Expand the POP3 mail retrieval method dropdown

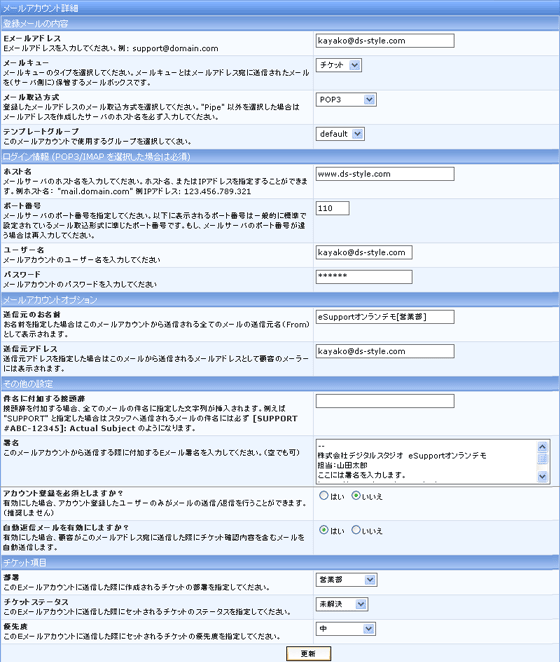tap(346, 100)
